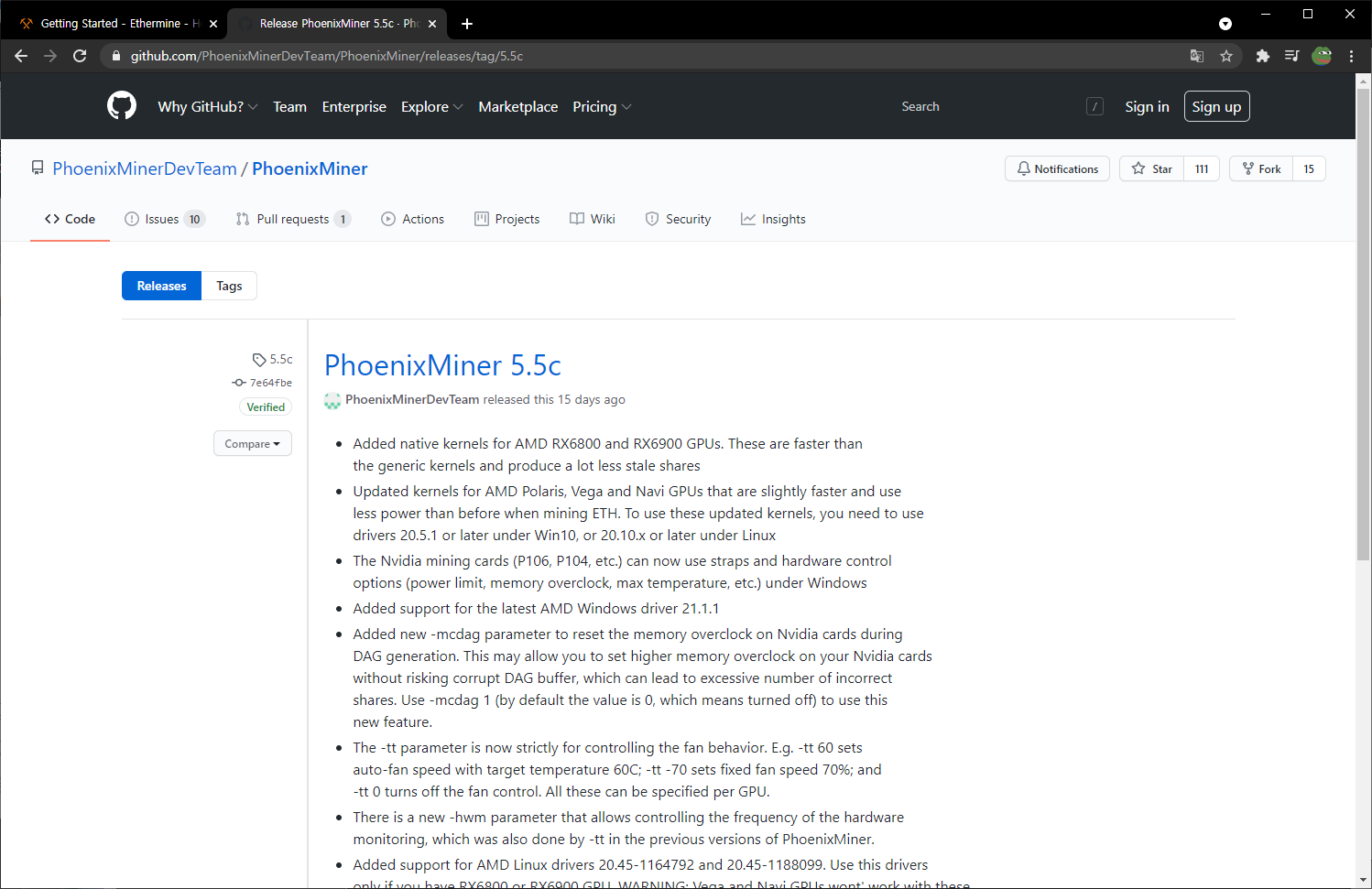Image resolution: width=1372 pixels, height=889 pixels.
Task: Click the Sign up button
Action: (1216, 106)
